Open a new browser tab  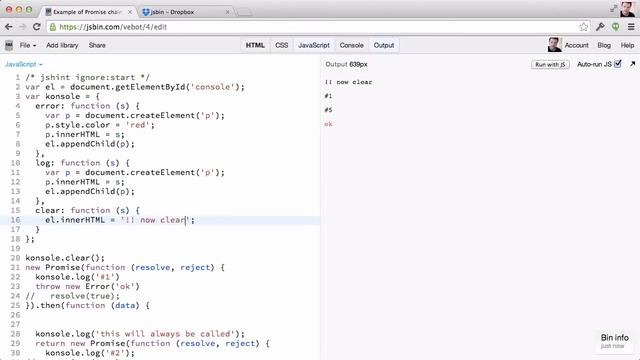(244, 12)
